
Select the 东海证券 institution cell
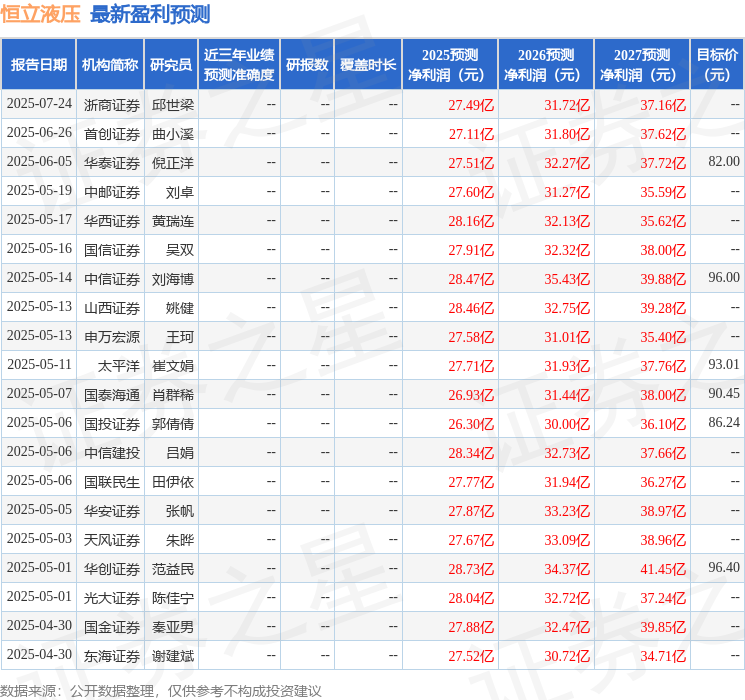coord(112,656)
